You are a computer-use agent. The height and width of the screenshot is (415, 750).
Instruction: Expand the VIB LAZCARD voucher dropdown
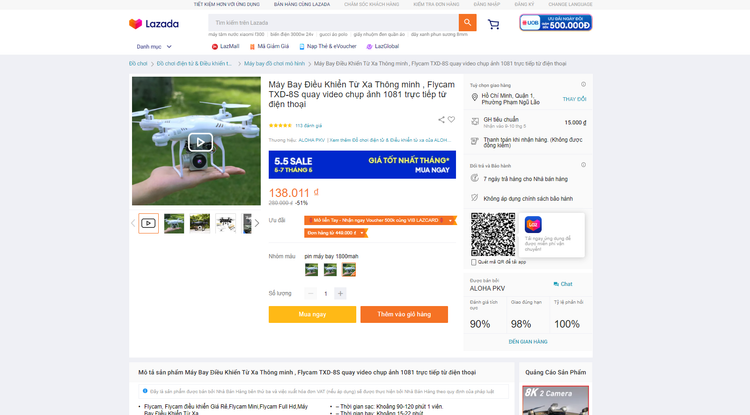tap(450, 220)
